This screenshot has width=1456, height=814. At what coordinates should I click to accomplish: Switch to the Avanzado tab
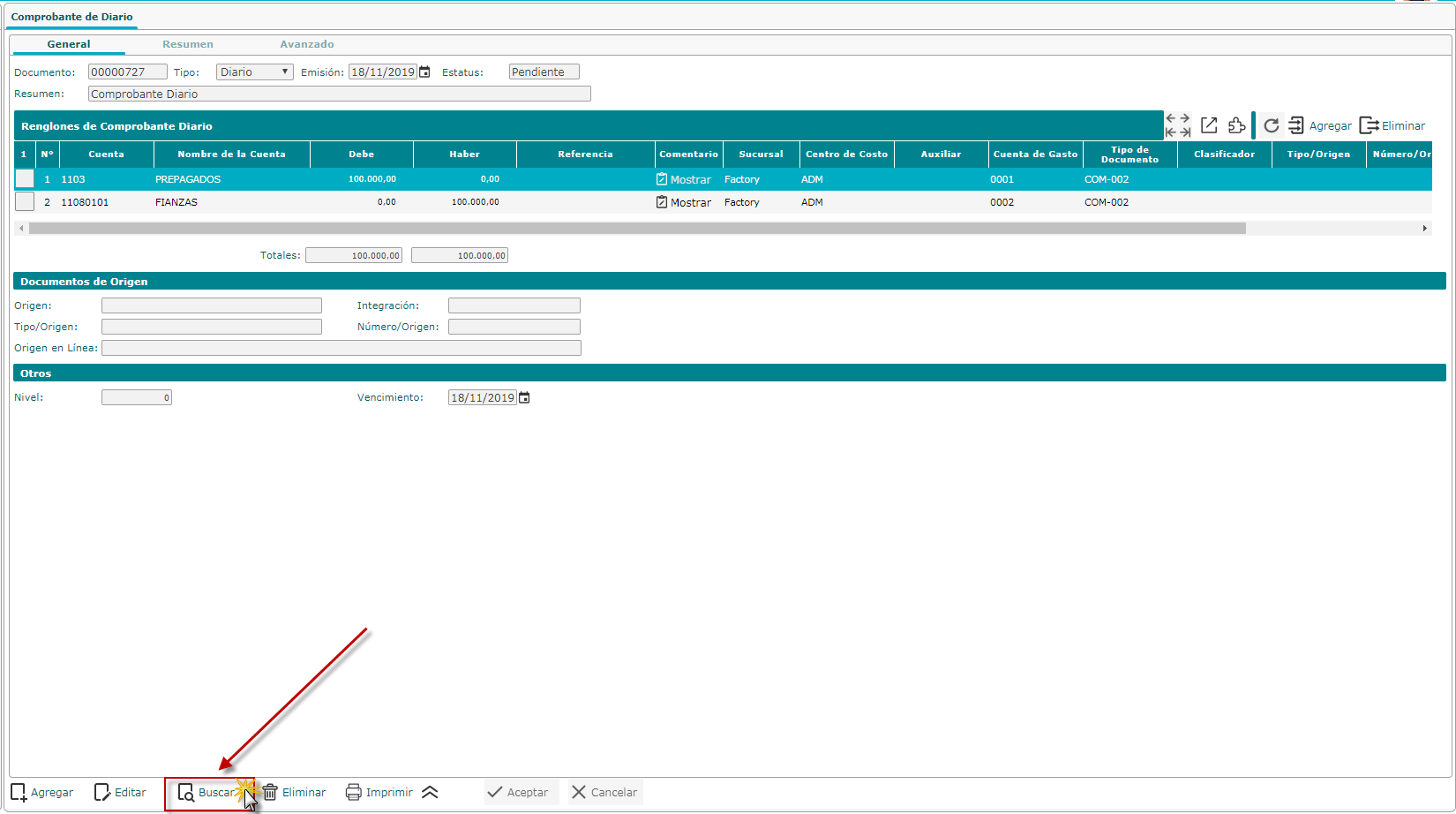[306, 44]
